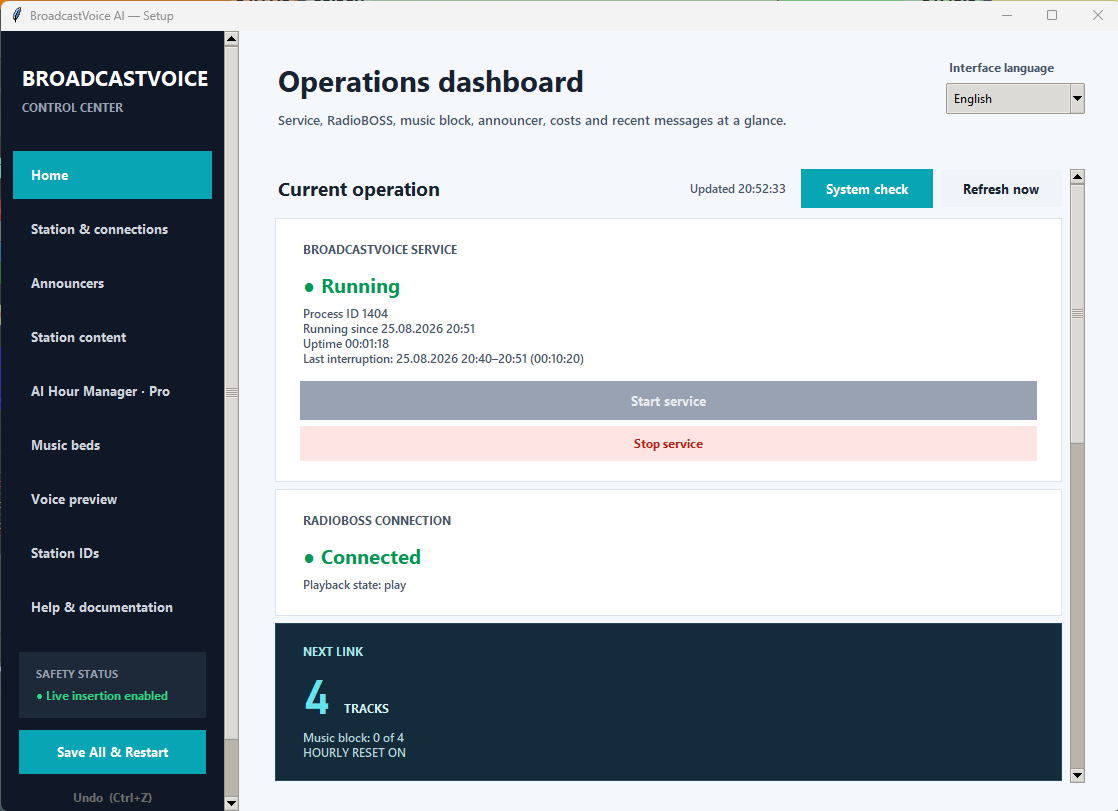Go to Station IDs
The image size is (1118, 811).
tap(112, 553)
